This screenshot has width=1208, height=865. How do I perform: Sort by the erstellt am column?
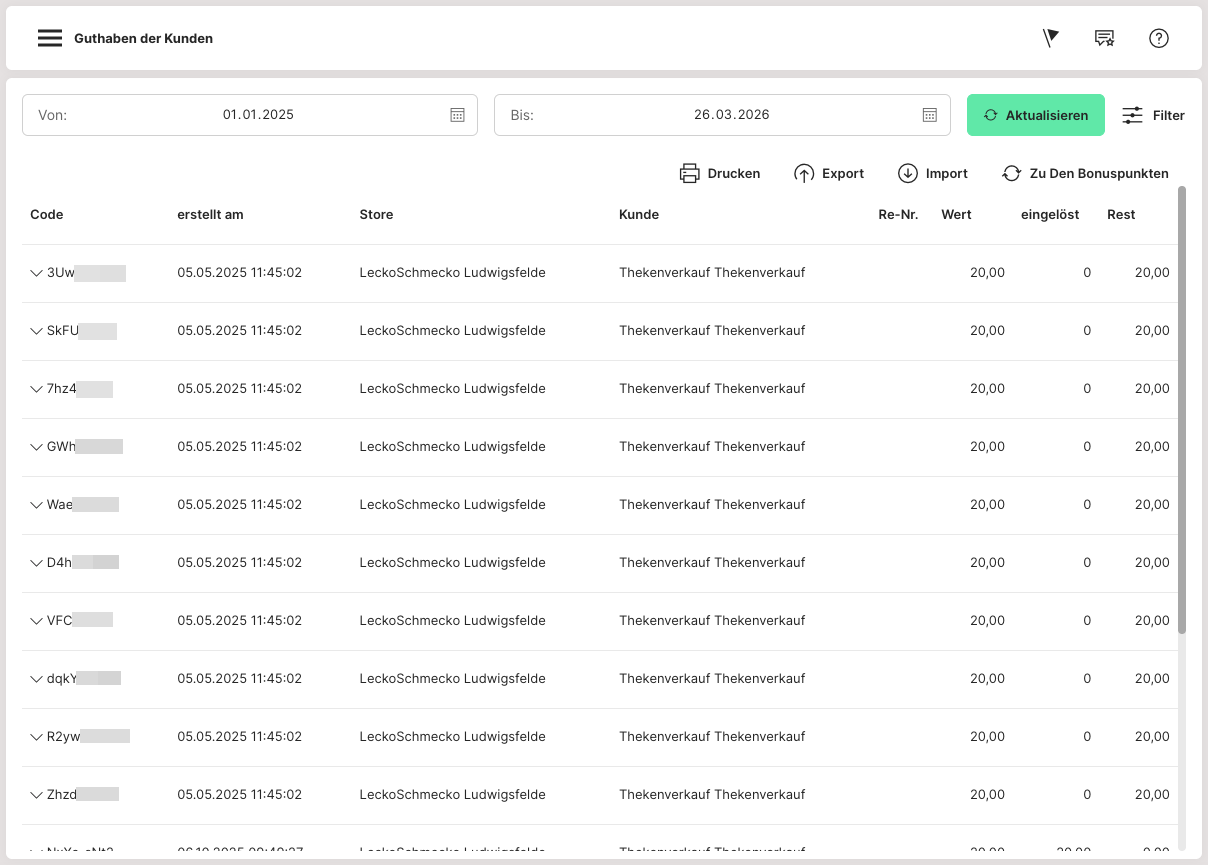pyautogui.click(x=210, y=215)
